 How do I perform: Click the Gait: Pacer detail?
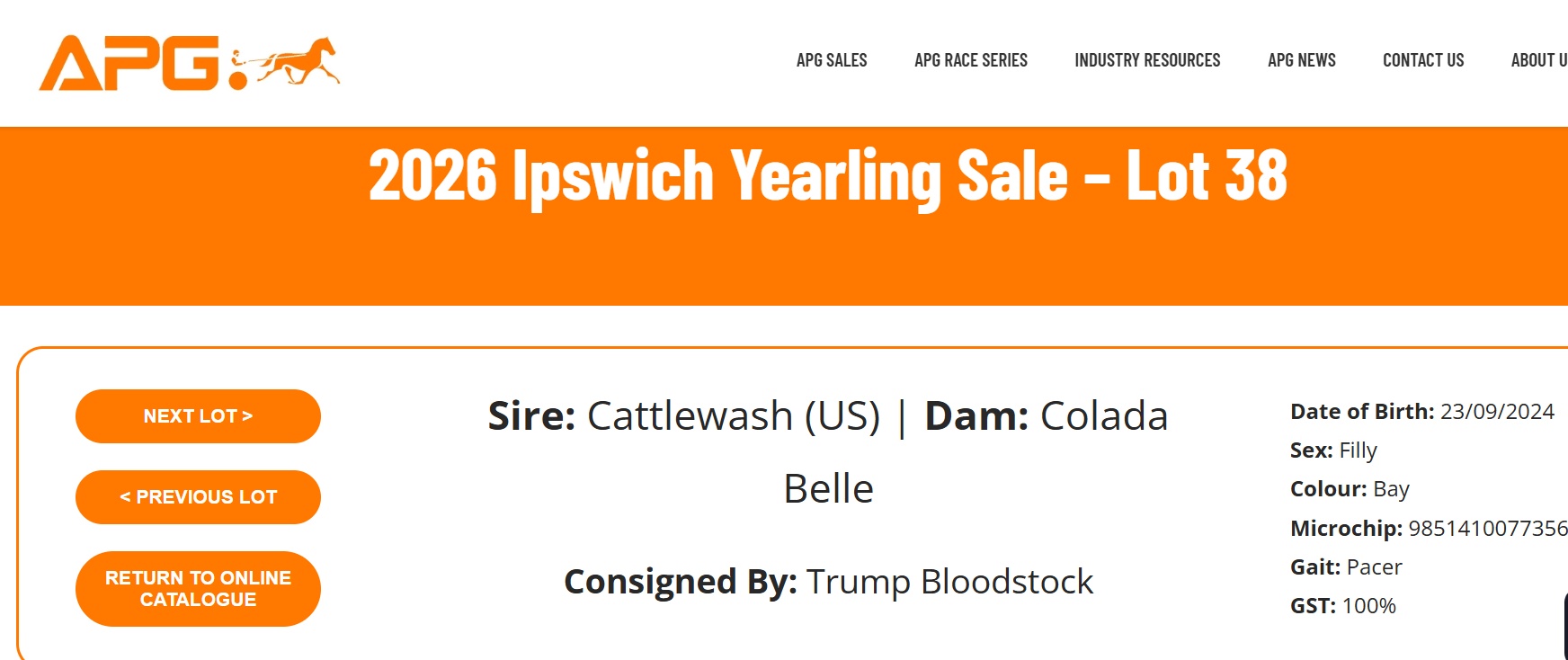click(1347, 567)
